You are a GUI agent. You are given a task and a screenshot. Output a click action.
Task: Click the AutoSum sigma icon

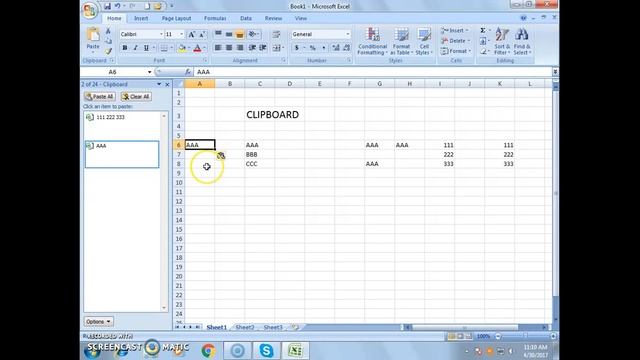(483, 30)
